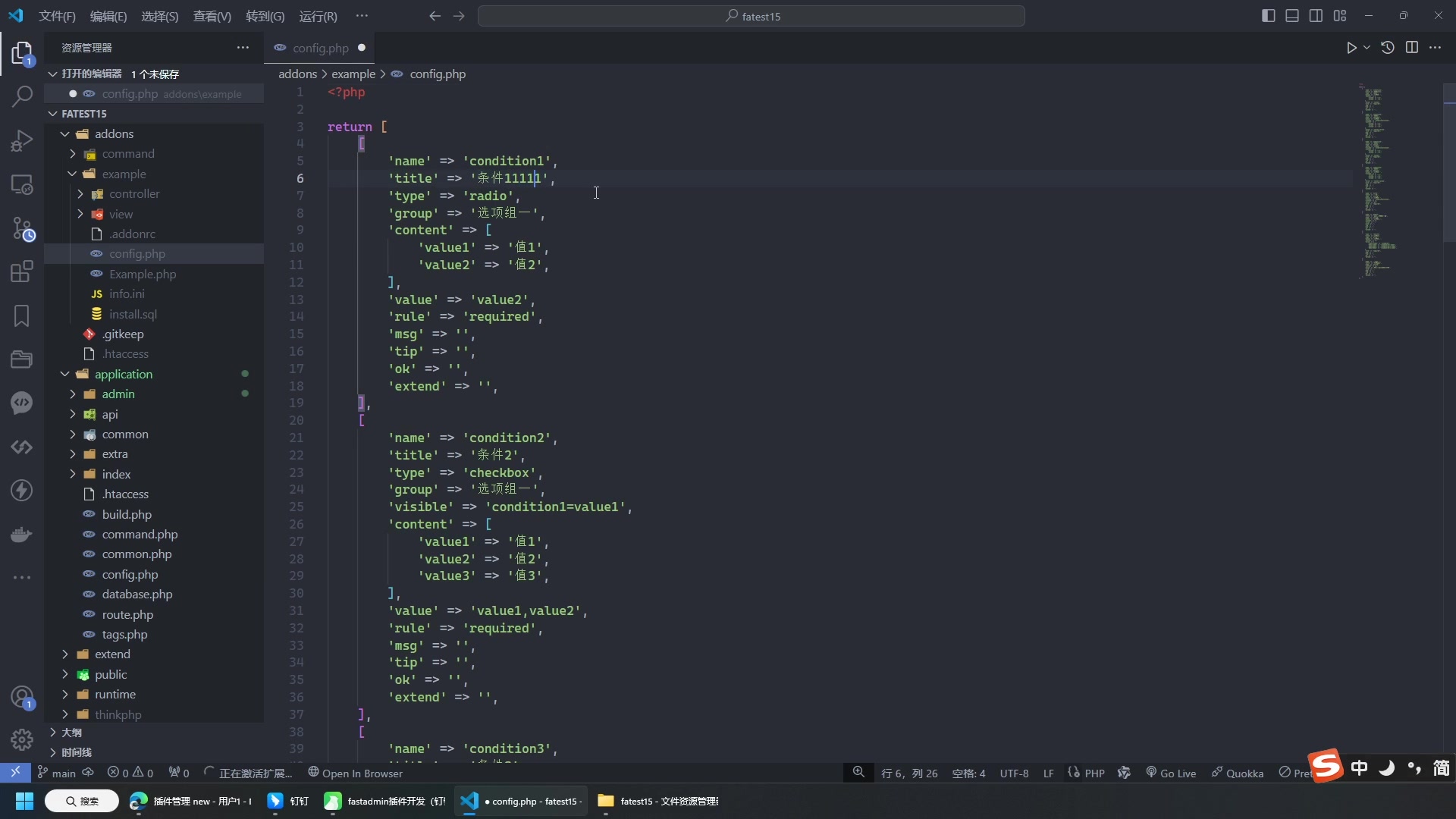
Task: Toggle the bottom panel layout button
Action: click(1292, 16)
